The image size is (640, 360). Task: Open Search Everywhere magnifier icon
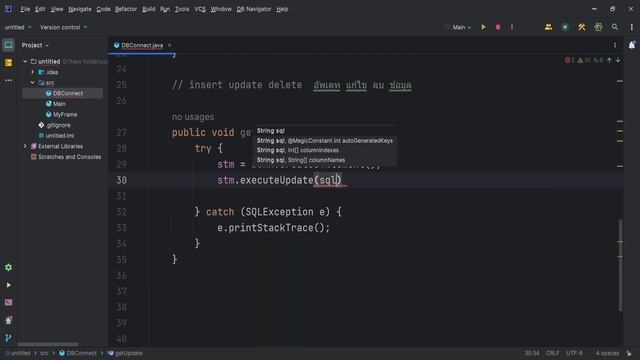(x=615, y=27)
